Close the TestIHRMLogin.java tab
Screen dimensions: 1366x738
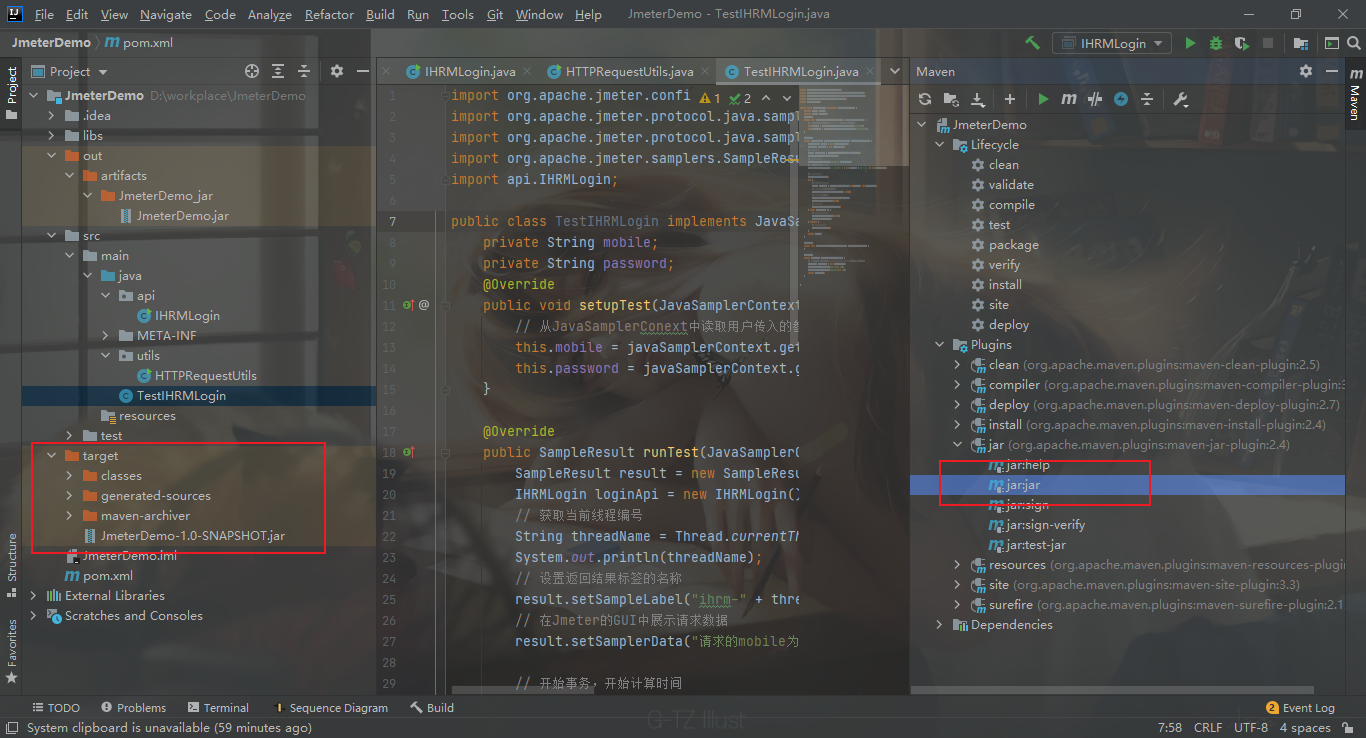(x=868, y=72)
